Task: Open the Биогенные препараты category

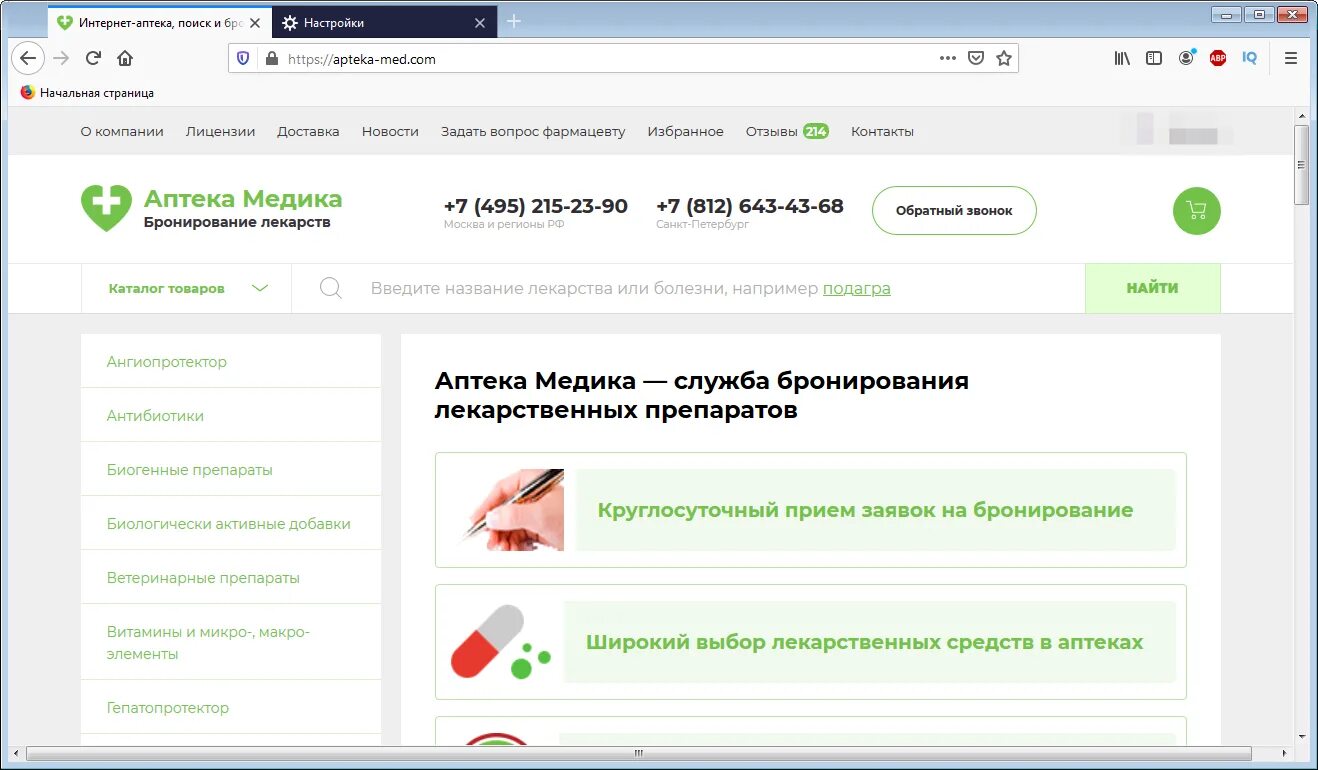Action: [x=231, y=470]
